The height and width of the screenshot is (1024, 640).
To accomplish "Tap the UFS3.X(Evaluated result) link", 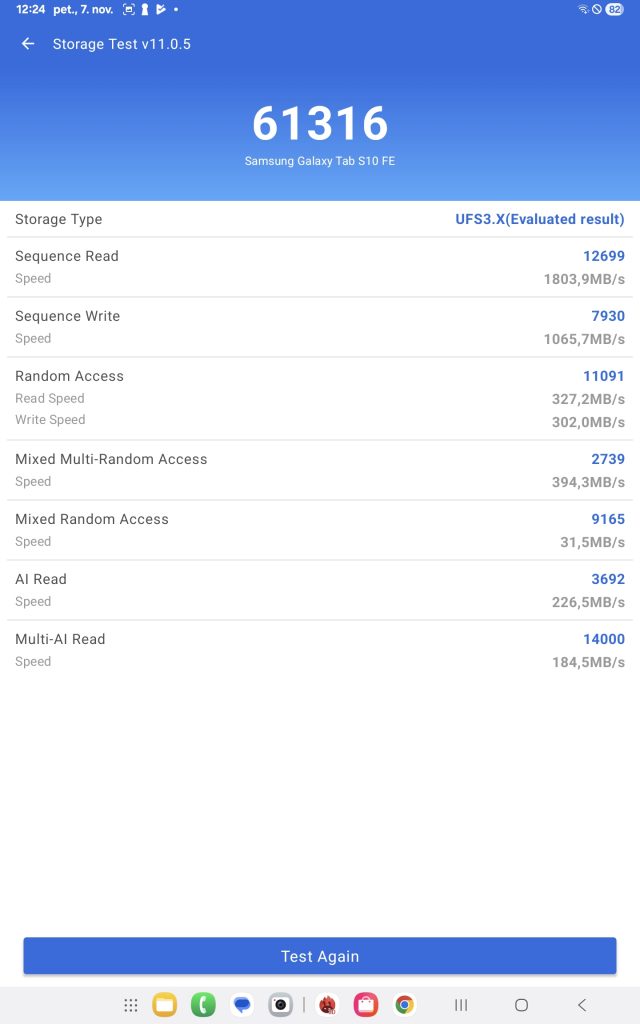I will 539,219.
